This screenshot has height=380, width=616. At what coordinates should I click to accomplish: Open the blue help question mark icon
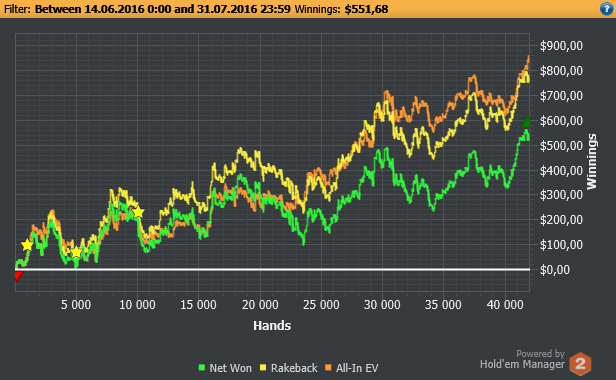tap(607, 9)
